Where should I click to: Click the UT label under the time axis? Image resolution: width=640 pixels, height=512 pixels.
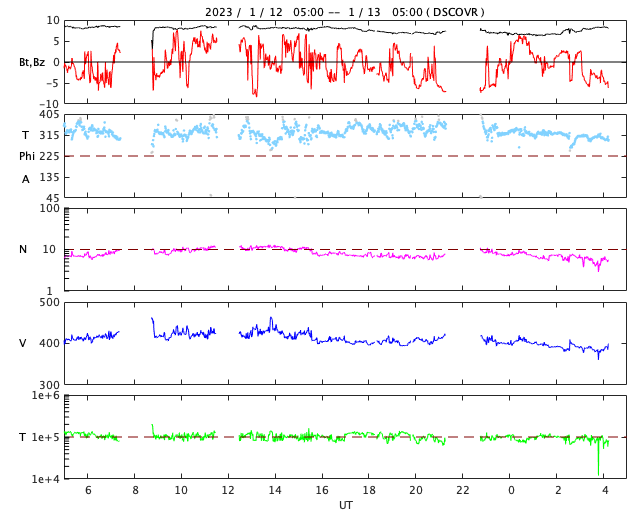pyautogui.click(x=345, y=505)
